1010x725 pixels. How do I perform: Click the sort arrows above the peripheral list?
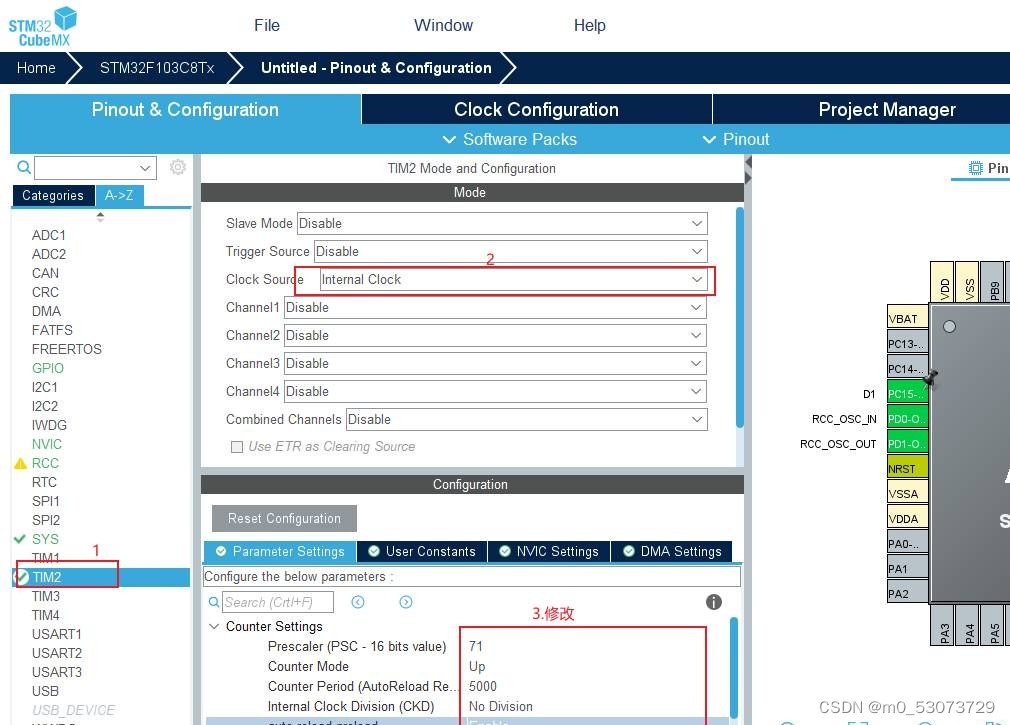pyautogui.click(x=100, y=218)
